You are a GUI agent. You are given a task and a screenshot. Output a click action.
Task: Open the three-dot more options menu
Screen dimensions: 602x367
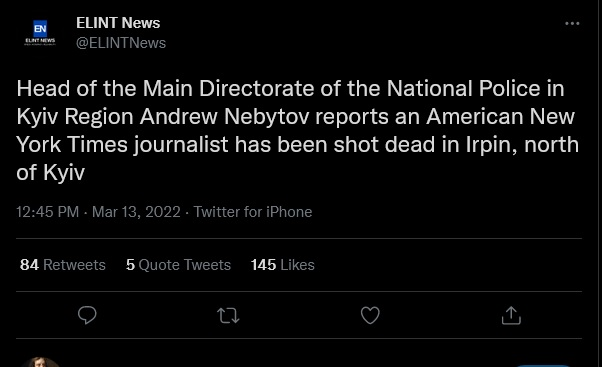[x=572, y=23]
